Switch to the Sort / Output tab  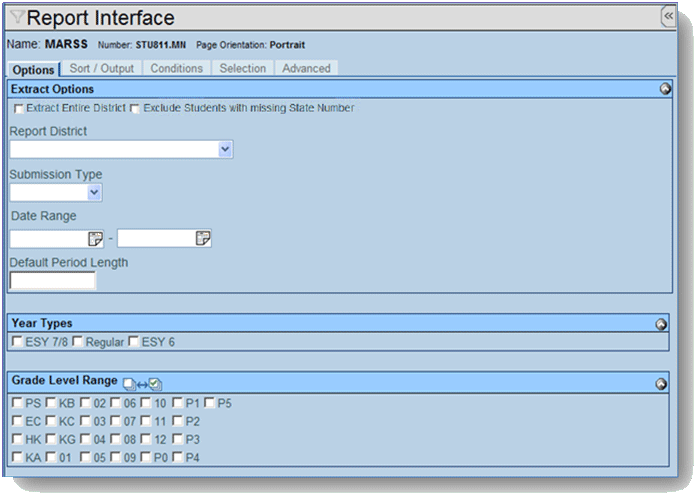pyautogui.click(x=101, y=69)
